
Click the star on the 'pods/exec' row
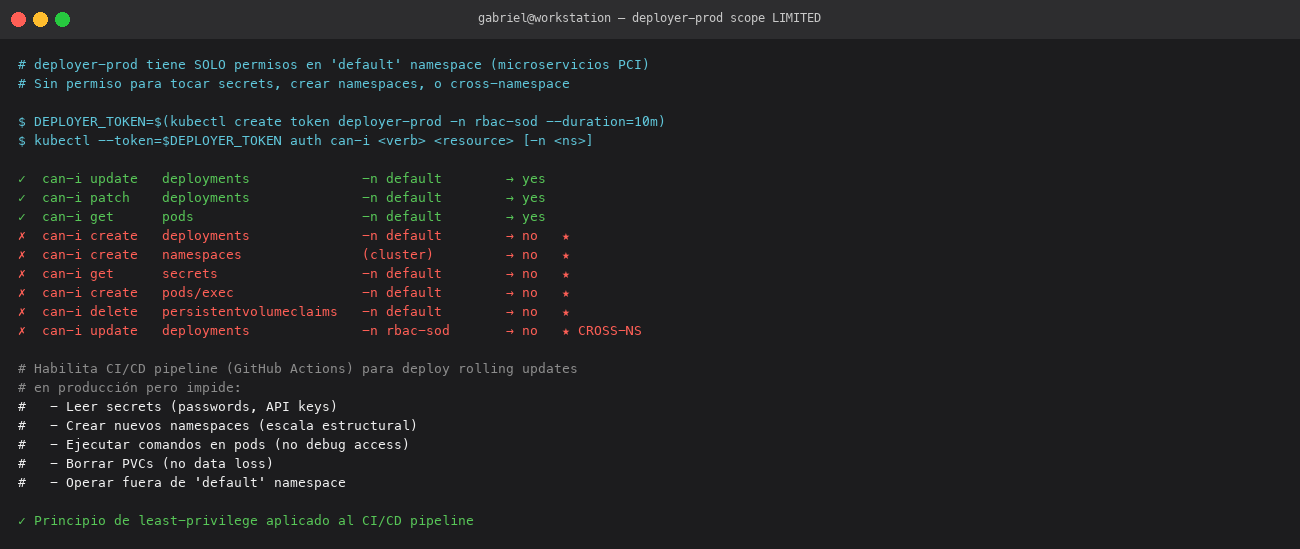(x=566, y=293)
